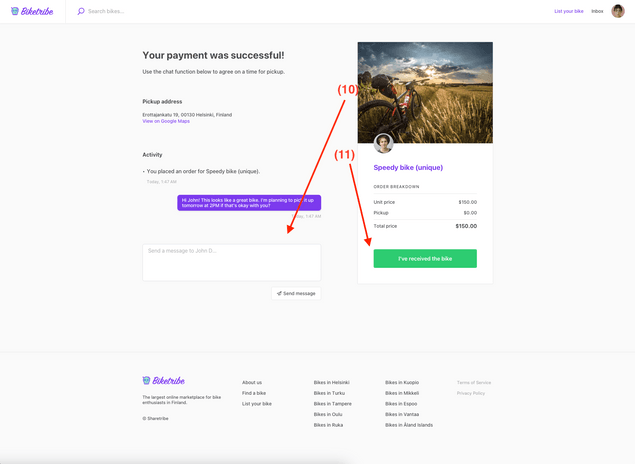This screenshot has width=635, height=464.
Task: Browse Bikes in Helsinki
Action: (x=331, y=382)
